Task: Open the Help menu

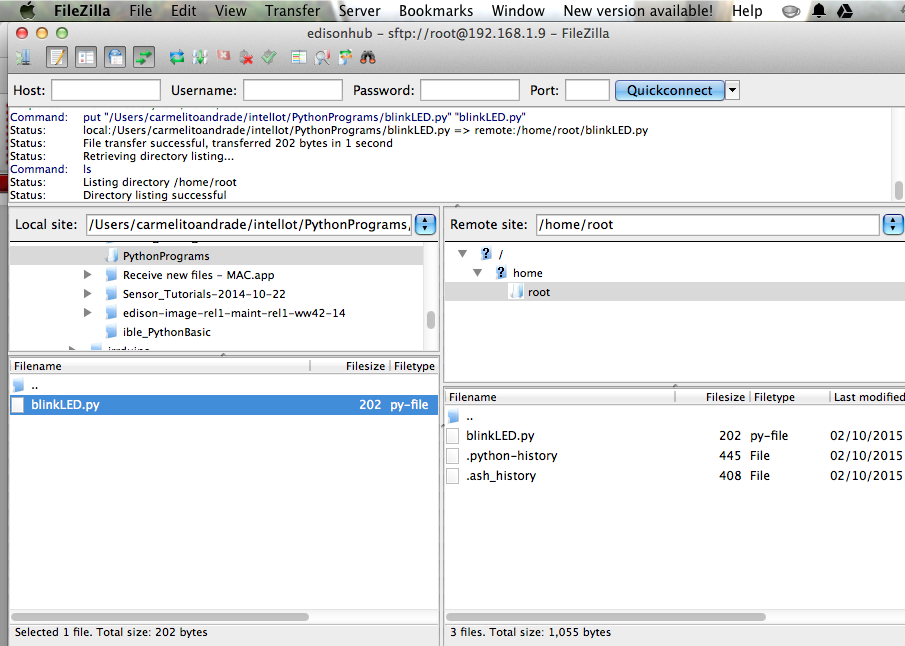Action: (747, 10)
